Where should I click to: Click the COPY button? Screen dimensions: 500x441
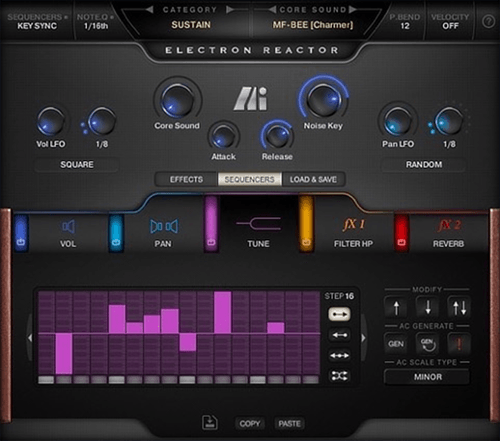click(250, 424)
